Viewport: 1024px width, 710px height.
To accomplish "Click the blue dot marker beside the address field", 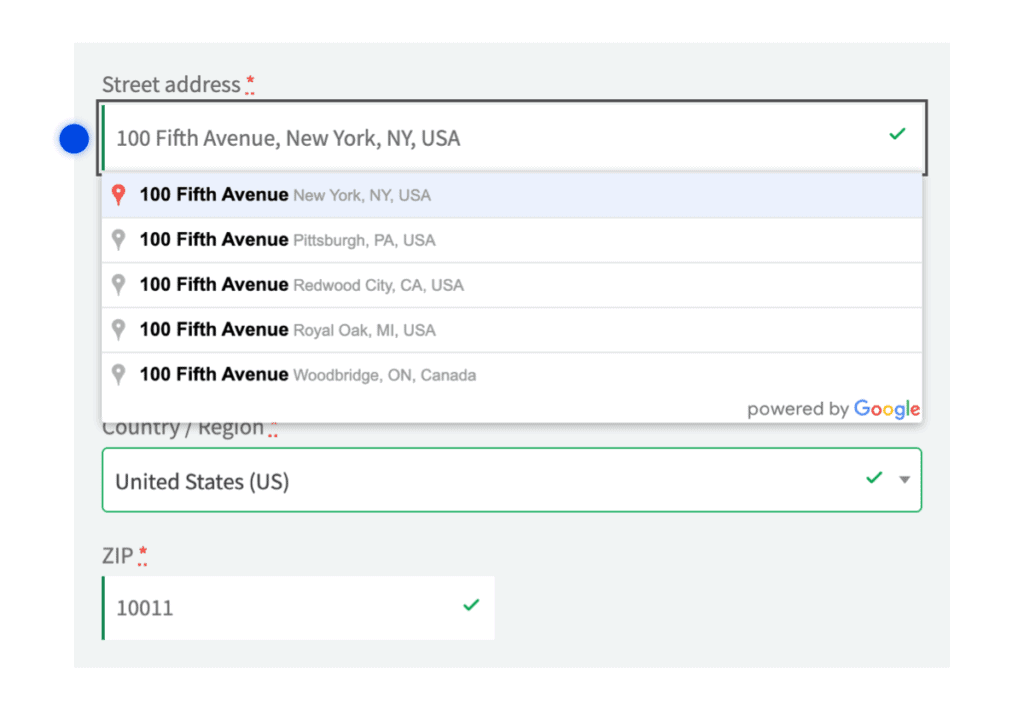I will click(74, 138).
